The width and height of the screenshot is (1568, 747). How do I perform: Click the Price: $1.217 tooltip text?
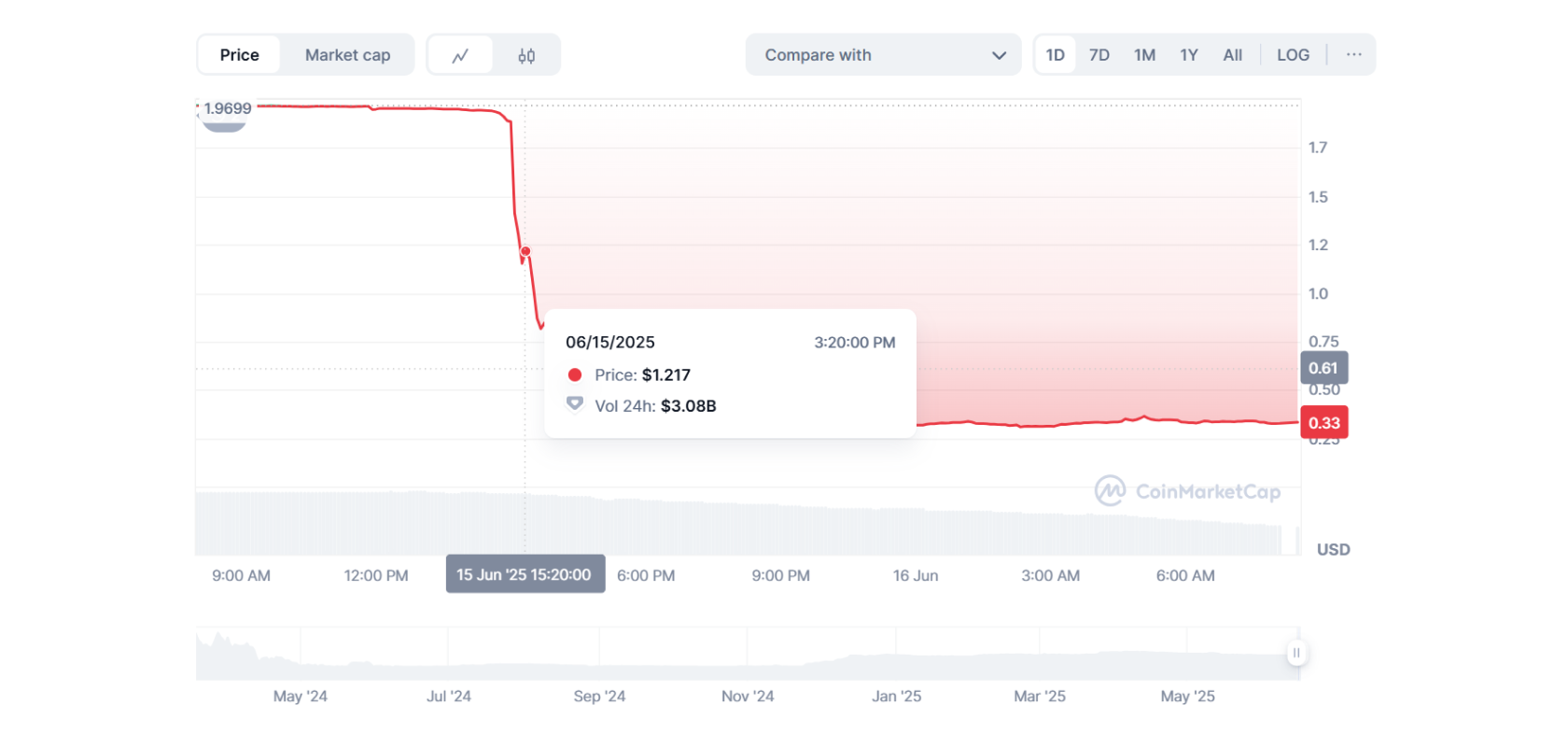642,375
